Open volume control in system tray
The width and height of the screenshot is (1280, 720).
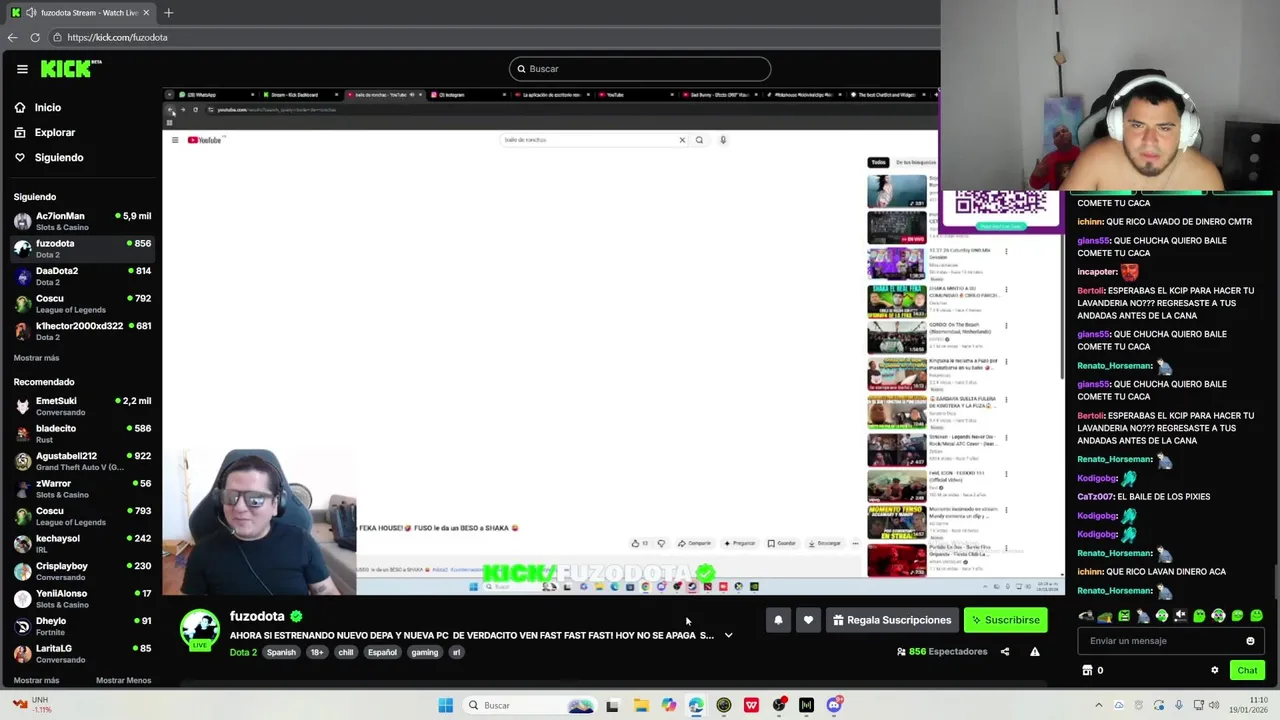point(1215,705)
